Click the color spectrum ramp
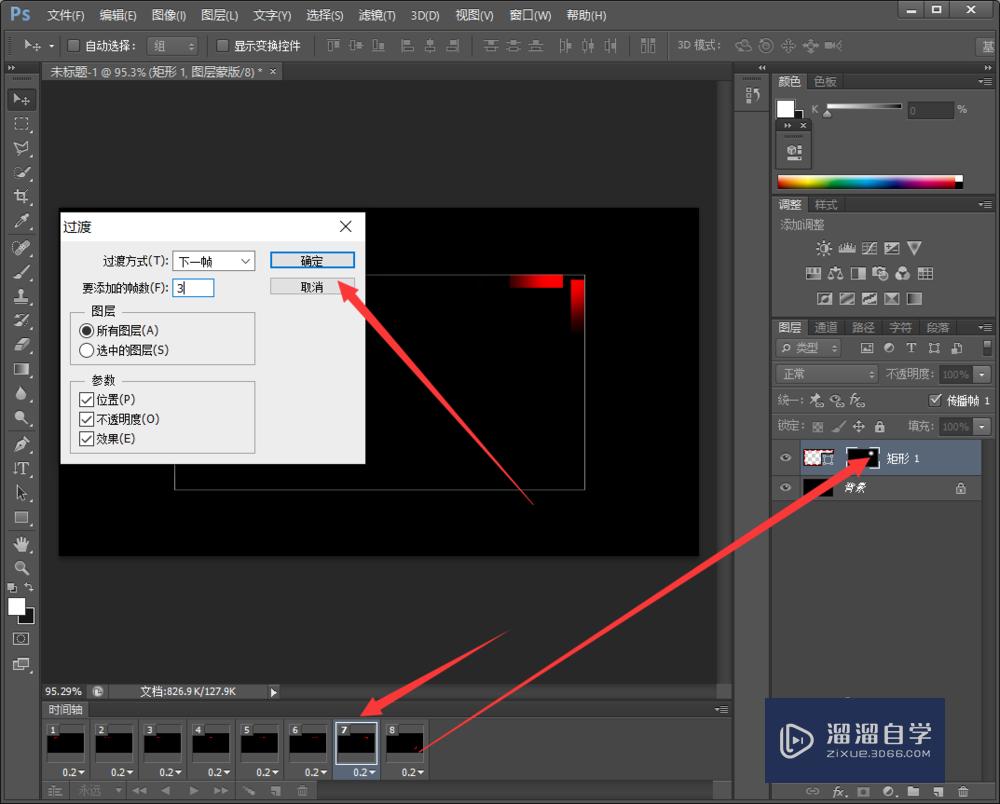This screenshot has height=804, width=1000. pos(870,182)
